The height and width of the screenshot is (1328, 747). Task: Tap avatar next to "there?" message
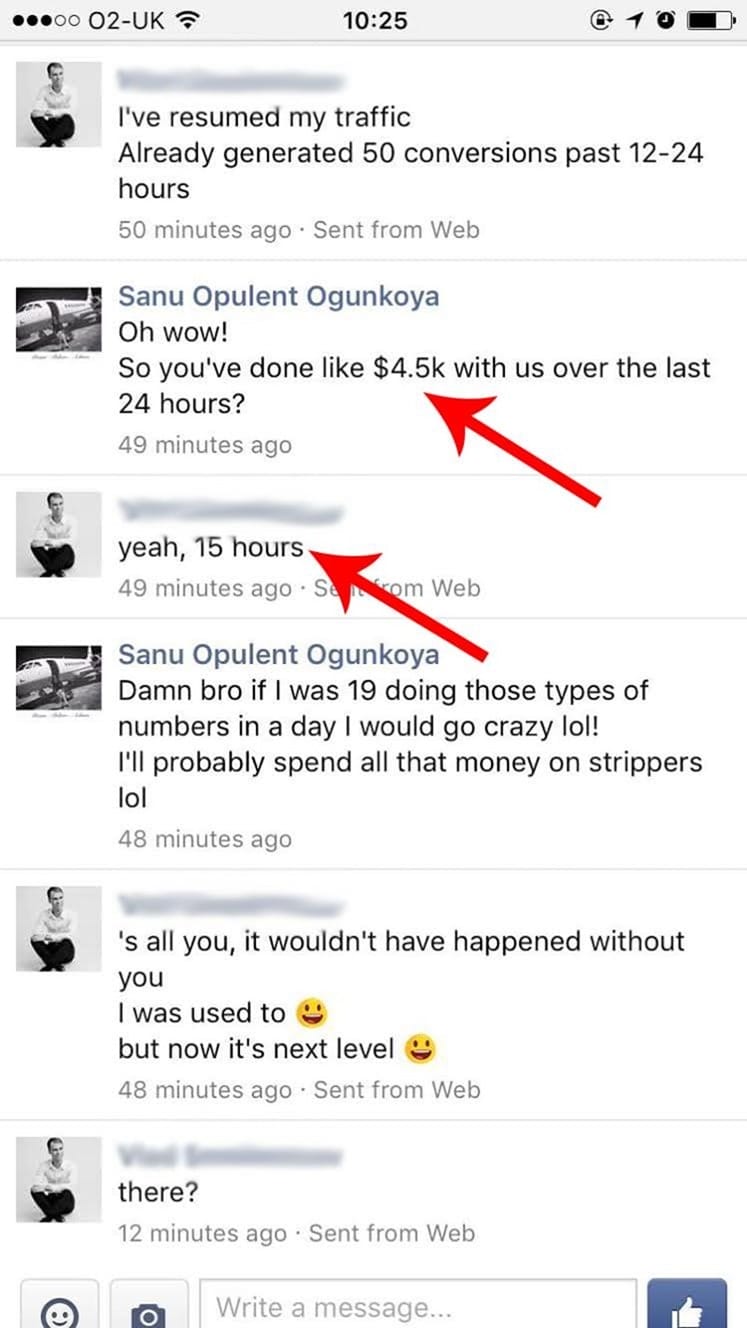59,1178
